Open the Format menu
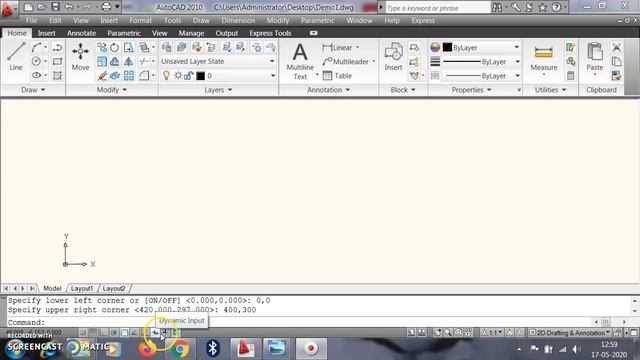The image size is (640, 360). tap(140, 20)
